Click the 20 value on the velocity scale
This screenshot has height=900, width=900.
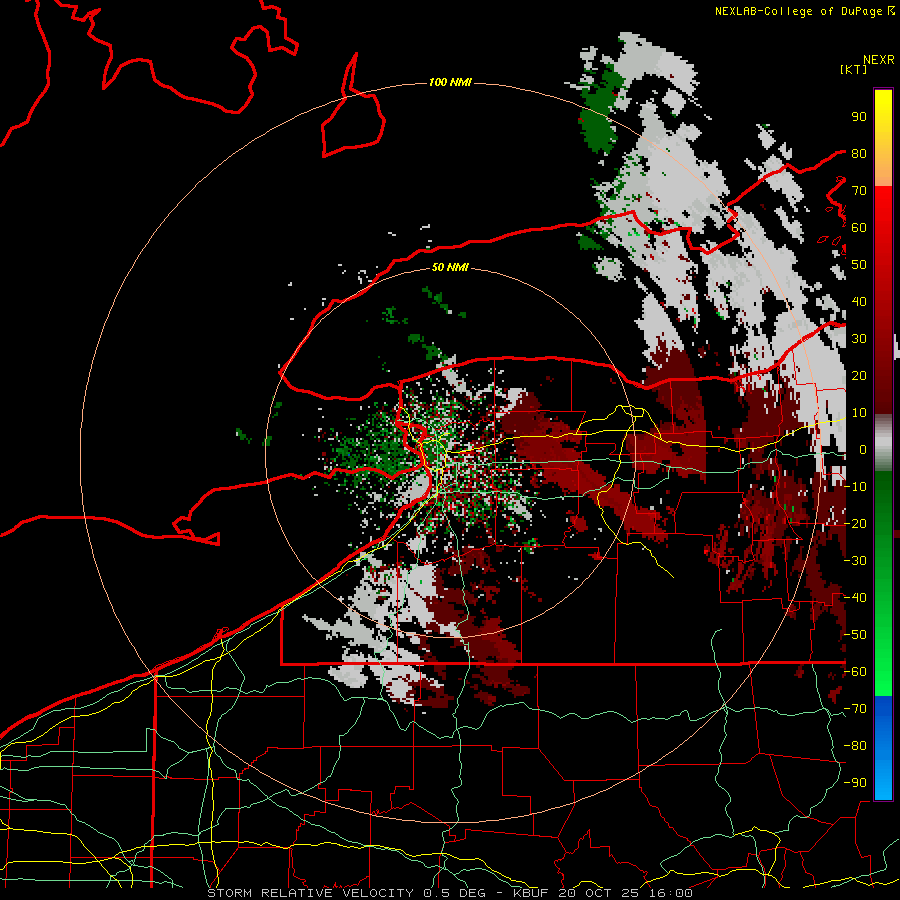click(x=859, y=375)
